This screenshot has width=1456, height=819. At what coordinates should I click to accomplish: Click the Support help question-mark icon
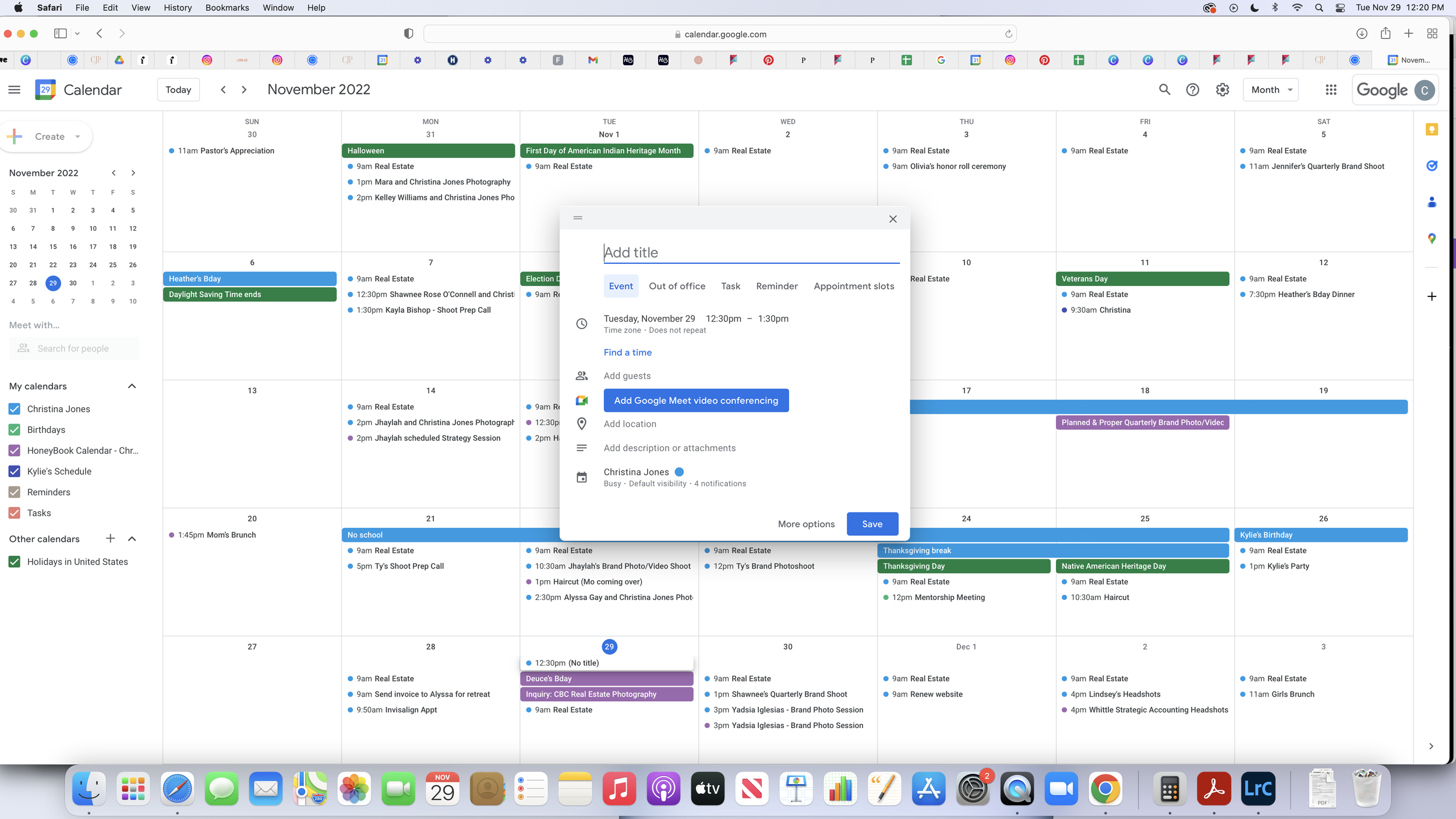tap(1192, 90)
